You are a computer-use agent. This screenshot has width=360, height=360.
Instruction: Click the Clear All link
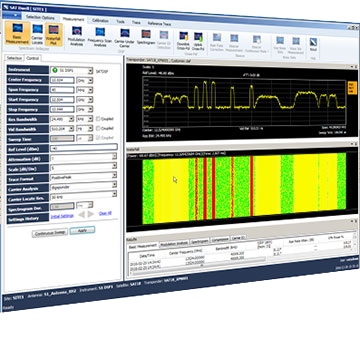pyautogui.click(x=105, y=213)
